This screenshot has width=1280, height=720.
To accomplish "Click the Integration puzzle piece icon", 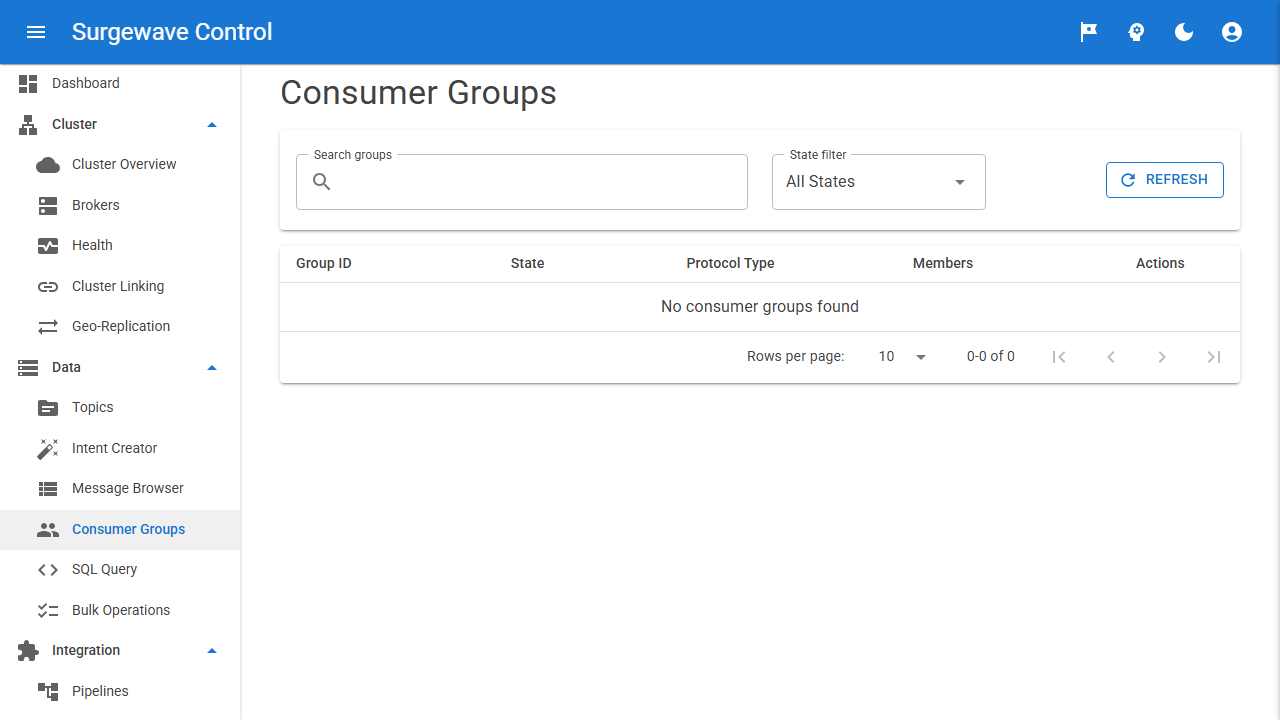I will pyautogui.click(x=28, y=651).
